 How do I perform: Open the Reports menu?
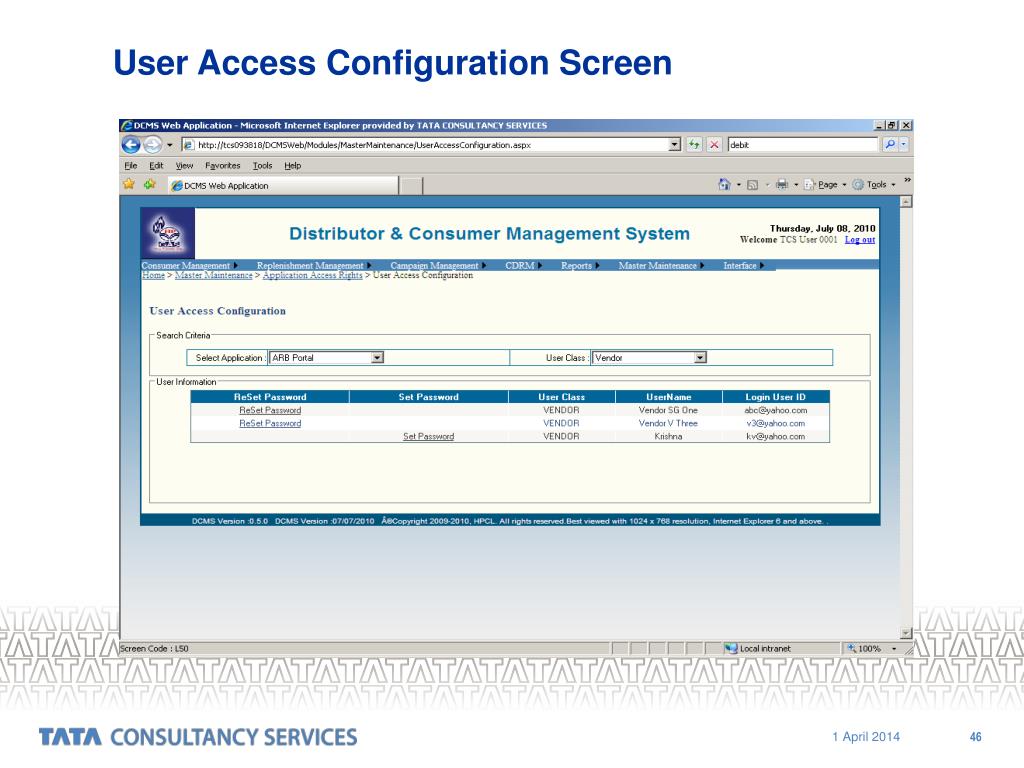point(580,265)
